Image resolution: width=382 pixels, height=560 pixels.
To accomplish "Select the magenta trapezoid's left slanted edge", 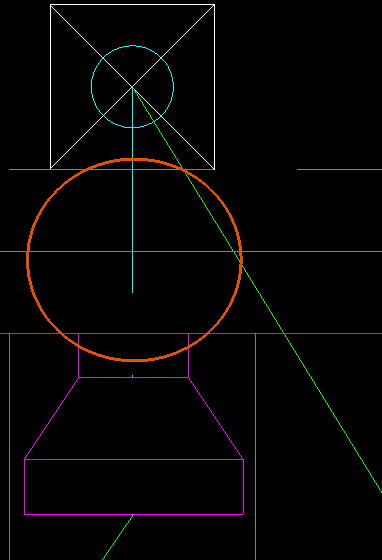I will pos(51,418).
